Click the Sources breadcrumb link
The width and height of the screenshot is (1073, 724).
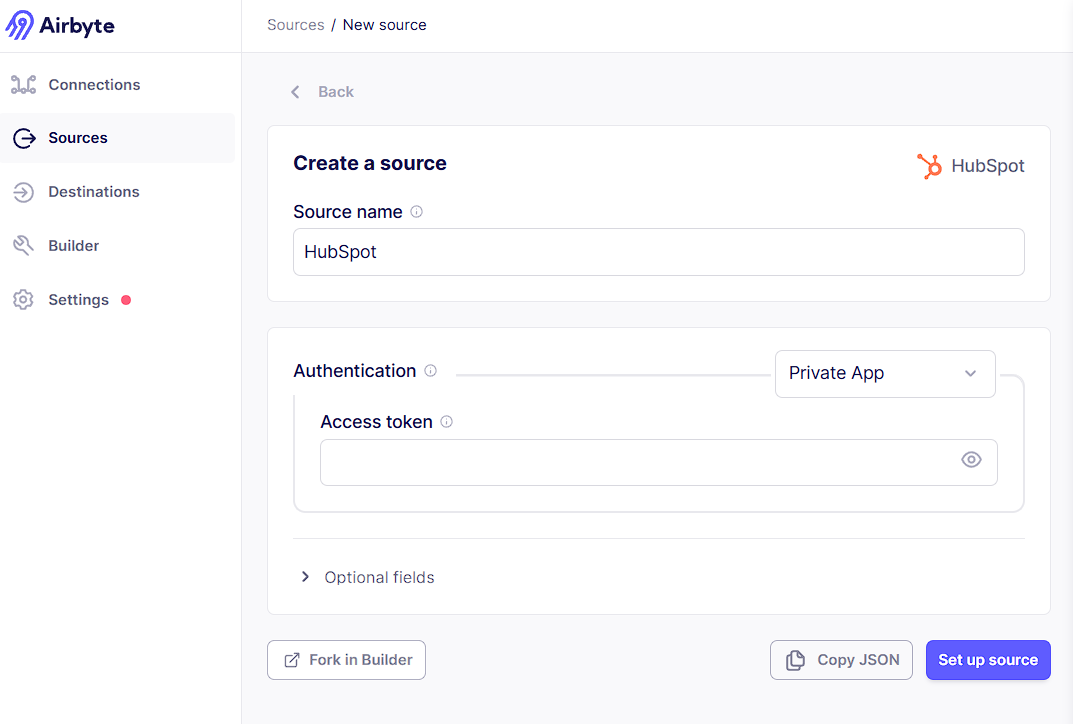pos(296,25)
